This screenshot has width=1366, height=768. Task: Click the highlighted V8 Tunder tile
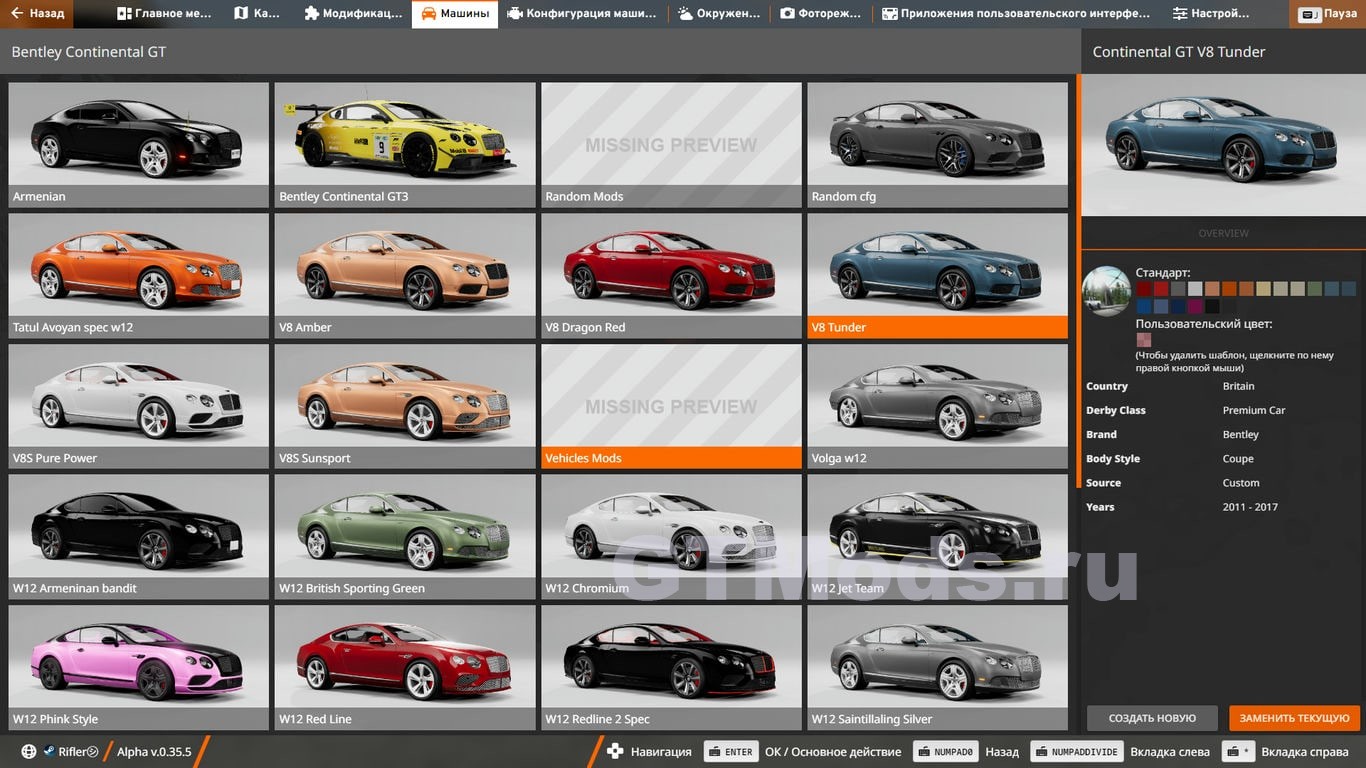[x=937, y=275]
